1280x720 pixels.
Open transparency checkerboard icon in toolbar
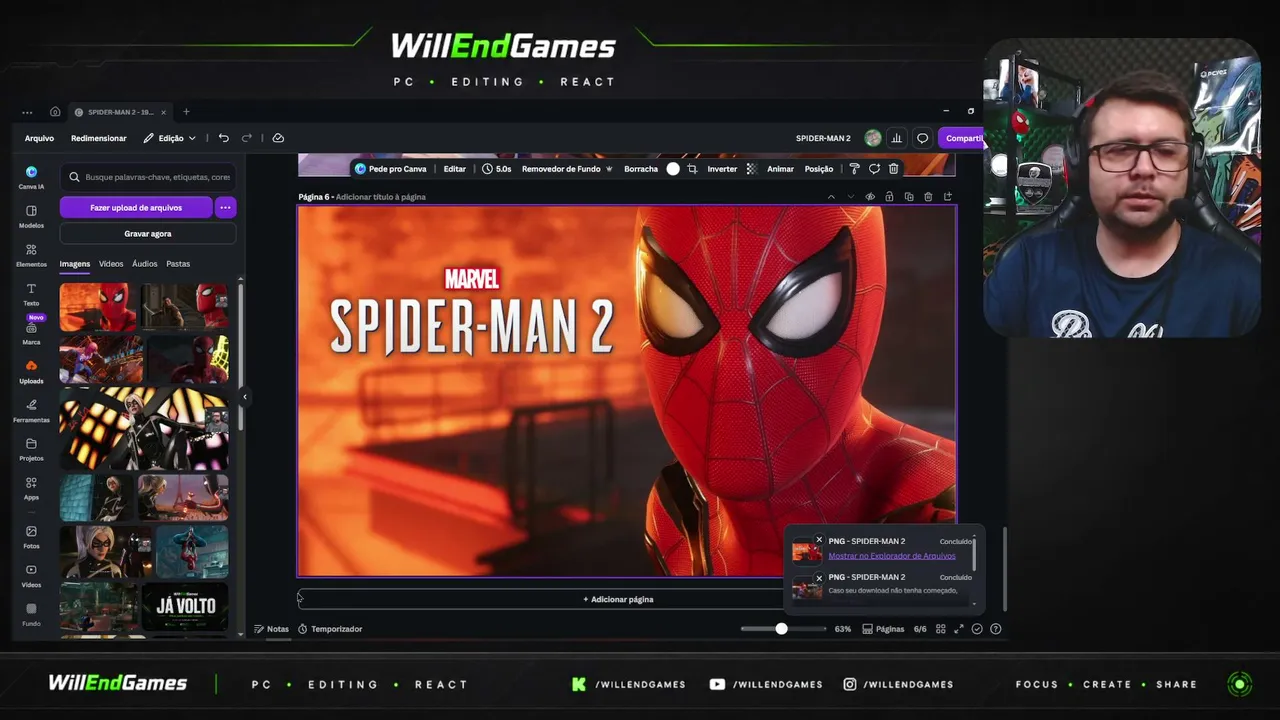pos(751,169)
